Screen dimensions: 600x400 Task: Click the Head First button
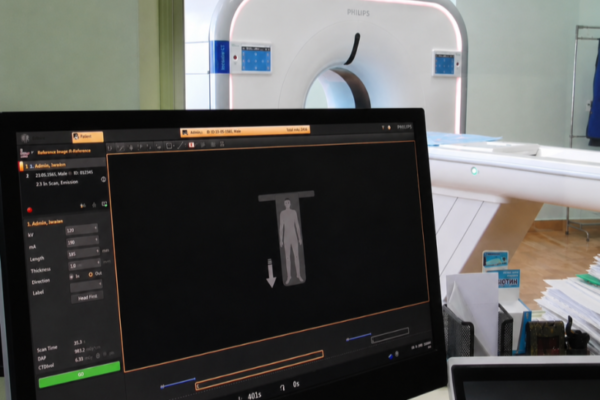tap(87, 297)
